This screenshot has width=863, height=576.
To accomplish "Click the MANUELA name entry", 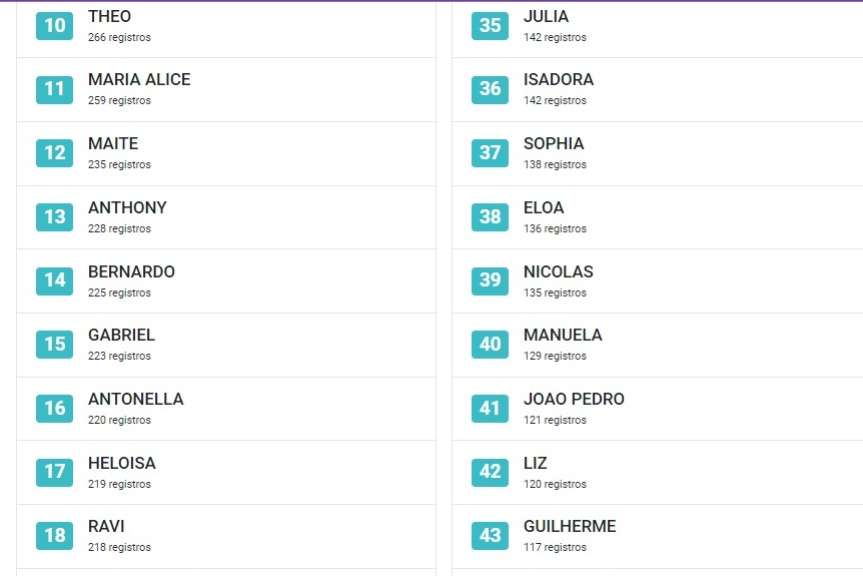I will [562, 335].
